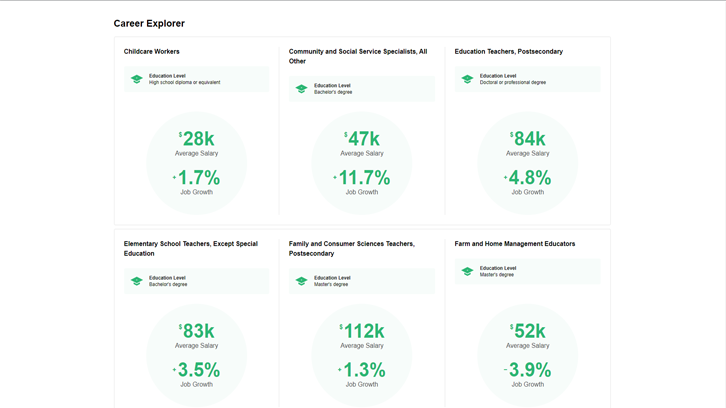Click the $52k average salary value
This screenshot has width=726, height=408.
coord(527,331)
